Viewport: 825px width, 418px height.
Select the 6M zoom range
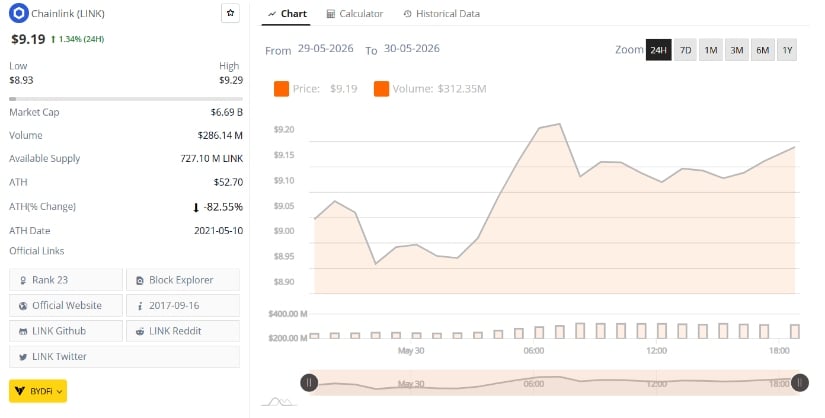pos(762,50)
